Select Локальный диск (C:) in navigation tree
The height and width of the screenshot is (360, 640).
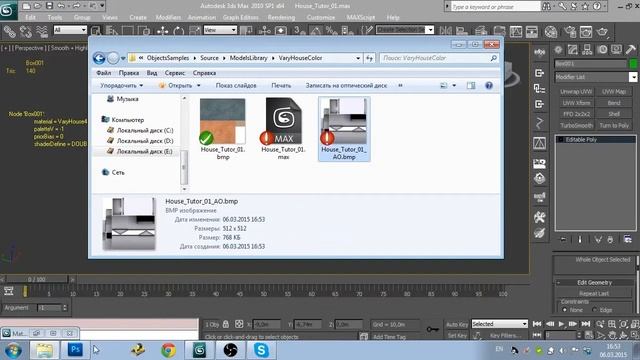click(x=140, y=130)
